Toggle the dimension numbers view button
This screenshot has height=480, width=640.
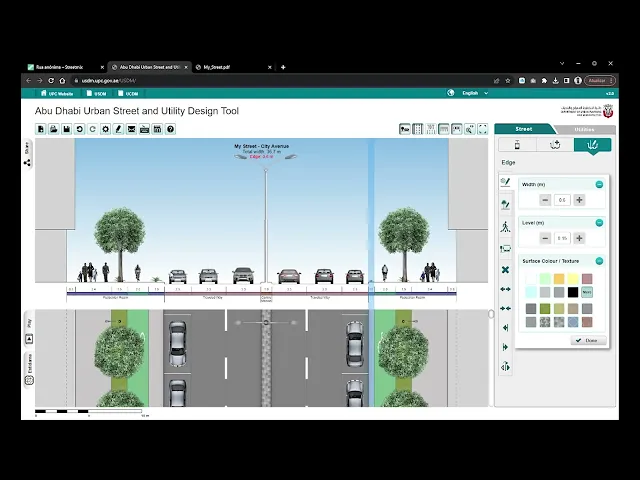[431, 129]
